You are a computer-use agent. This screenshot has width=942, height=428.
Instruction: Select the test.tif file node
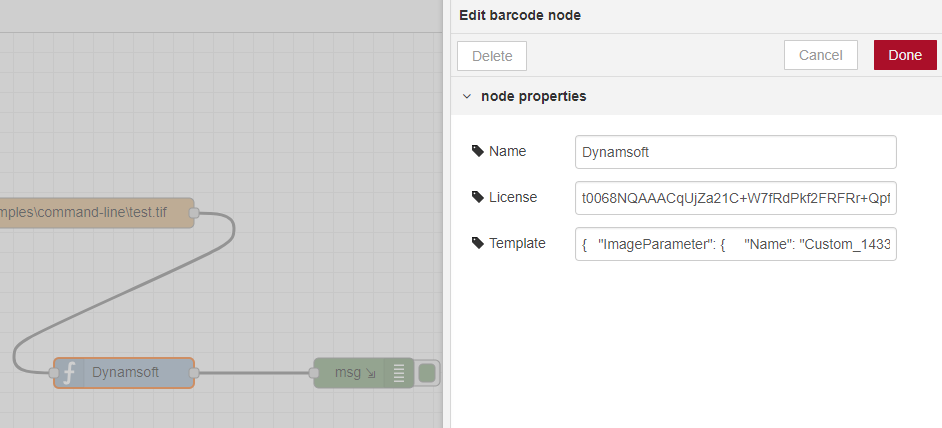point(90,212)
